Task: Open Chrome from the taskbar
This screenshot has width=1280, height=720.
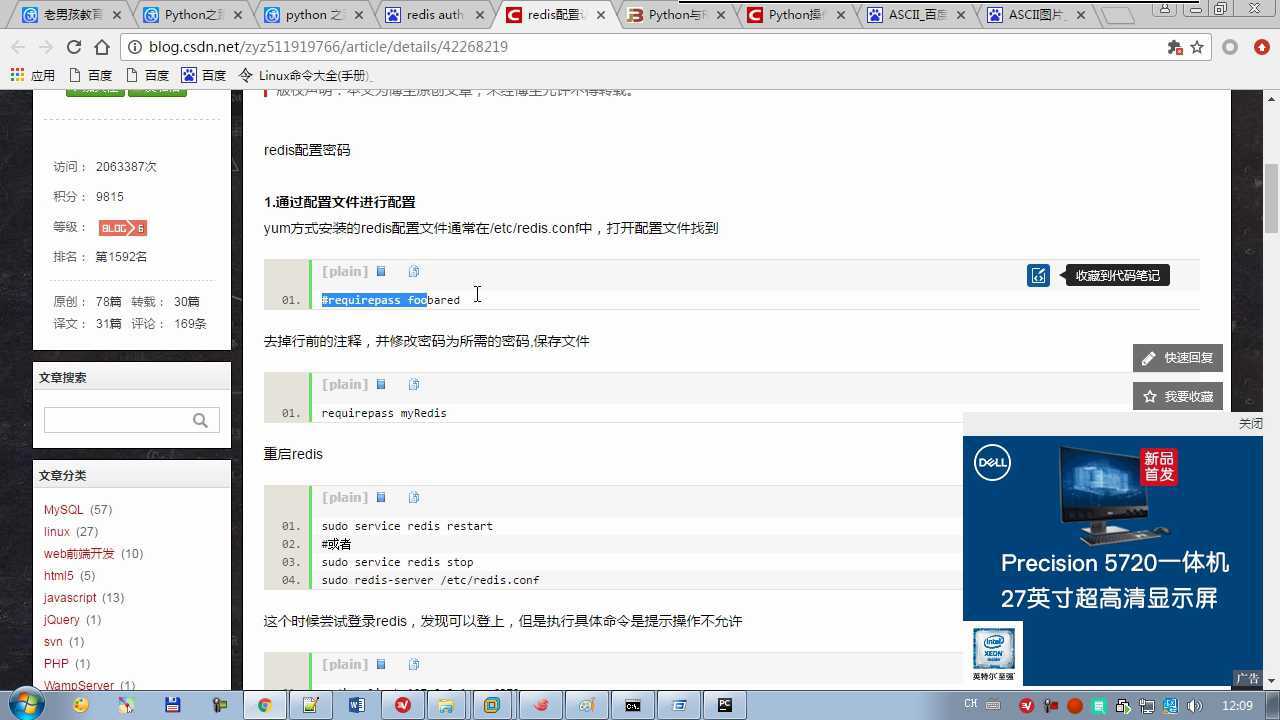Action: (264, 705)
